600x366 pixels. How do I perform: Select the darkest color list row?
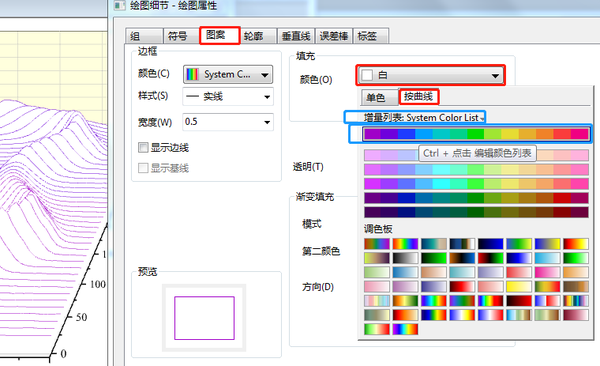tap(476, 212)
